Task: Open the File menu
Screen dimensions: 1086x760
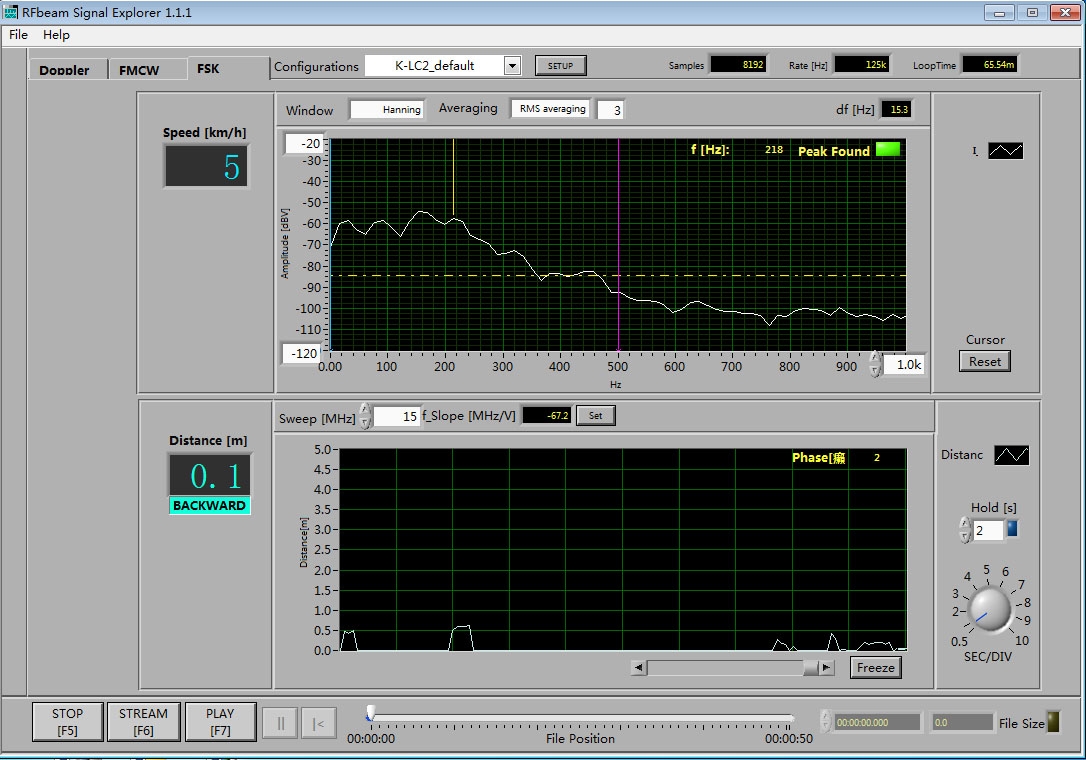Action: click(19, 35)
